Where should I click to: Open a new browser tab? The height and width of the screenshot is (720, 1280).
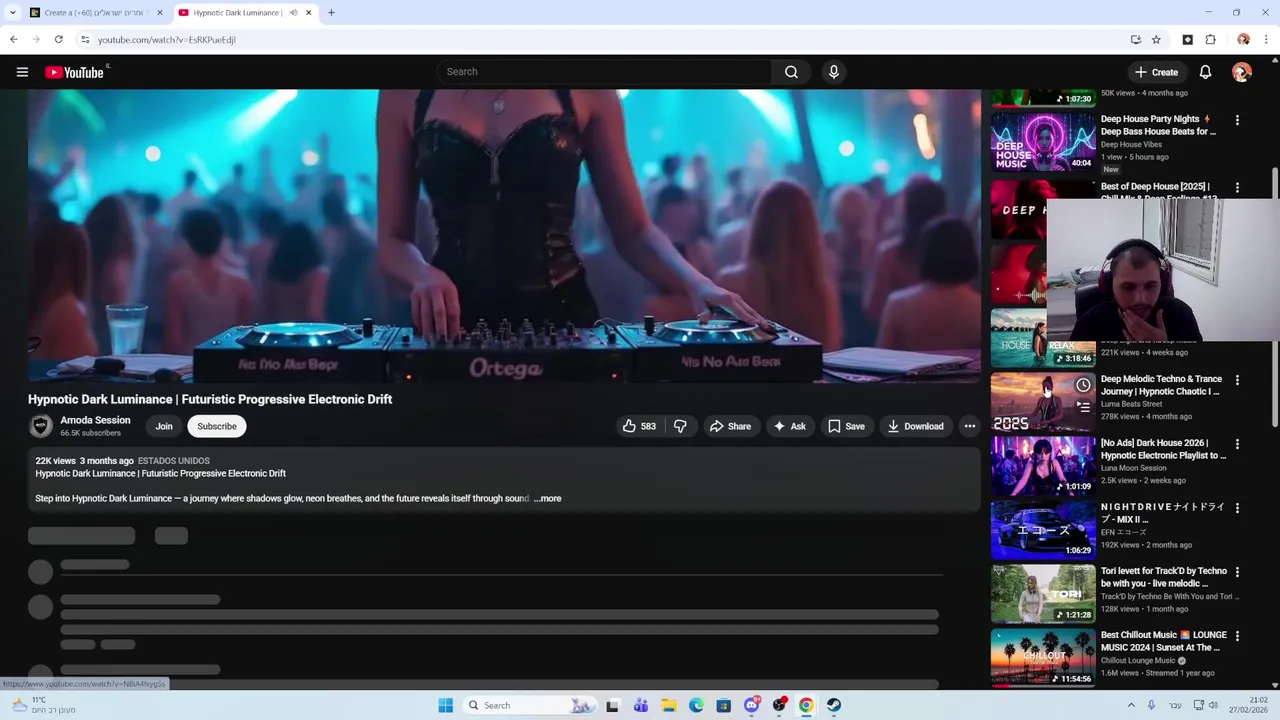(x=331, y=13)
